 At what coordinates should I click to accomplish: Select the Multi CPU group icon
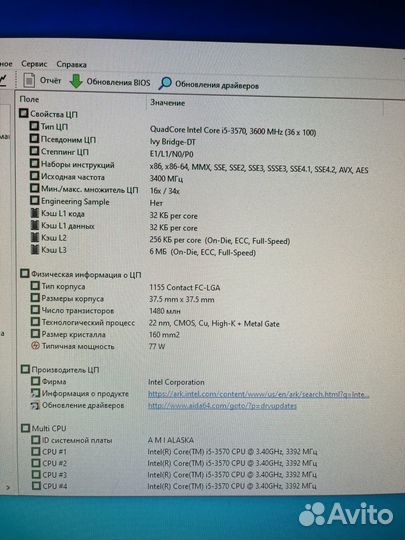coord(25,428)
